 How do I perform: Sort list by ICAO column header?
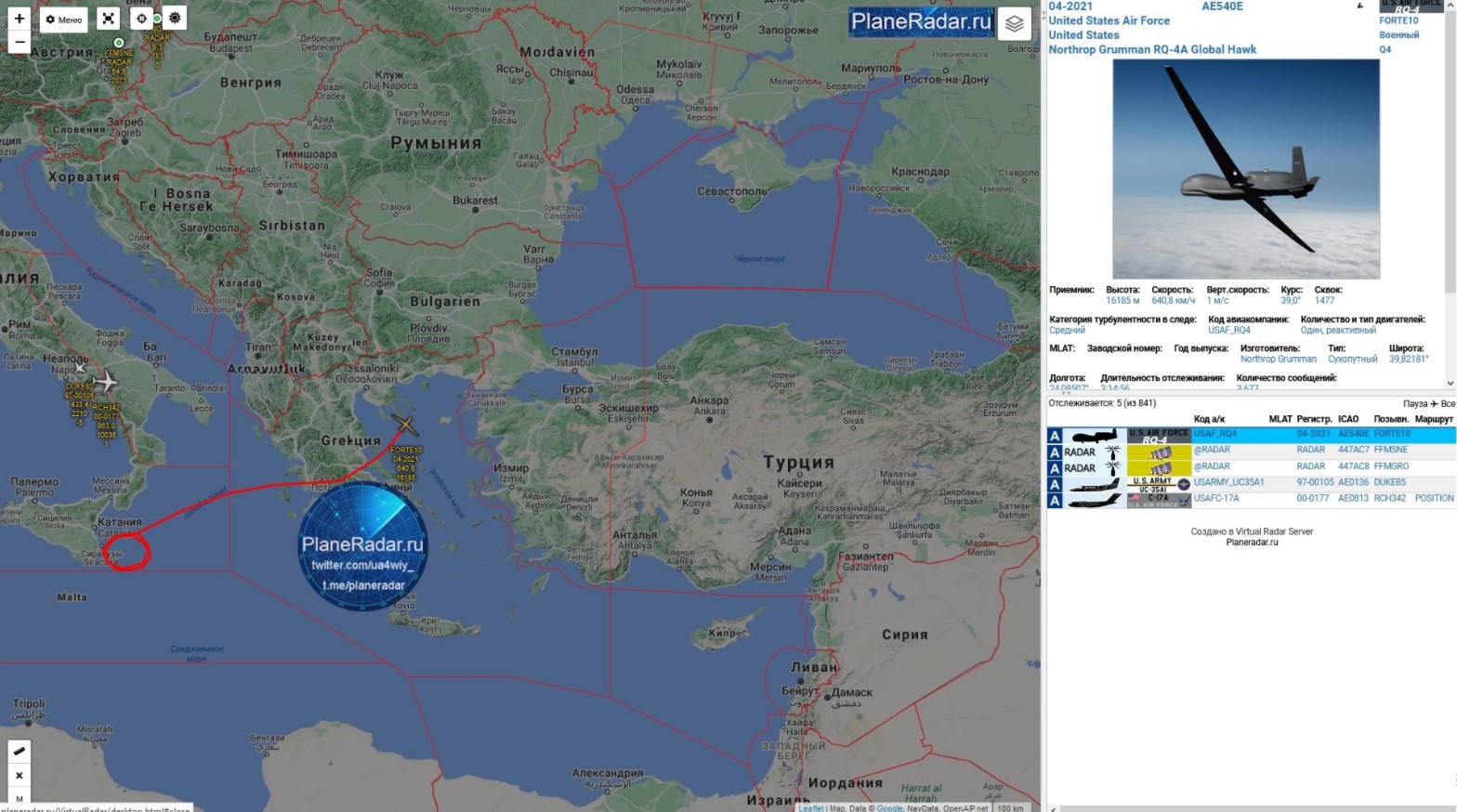[1348, 419]
